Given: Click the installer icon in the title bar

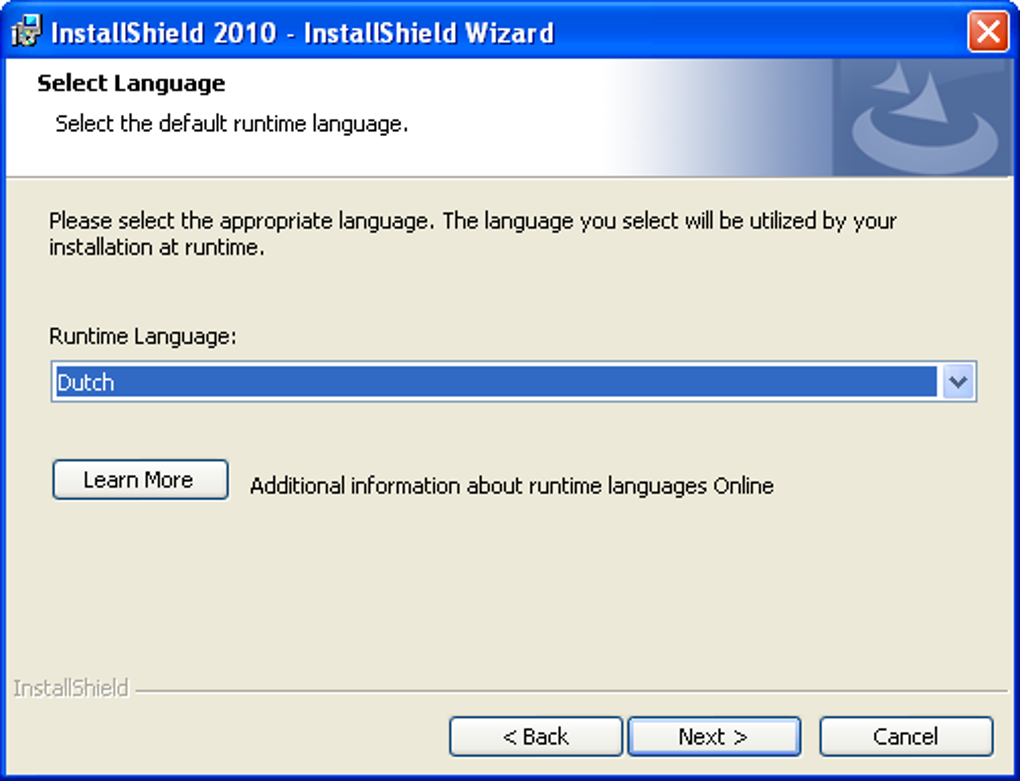Looking at the screenshot, I should (x=27, y=31).
